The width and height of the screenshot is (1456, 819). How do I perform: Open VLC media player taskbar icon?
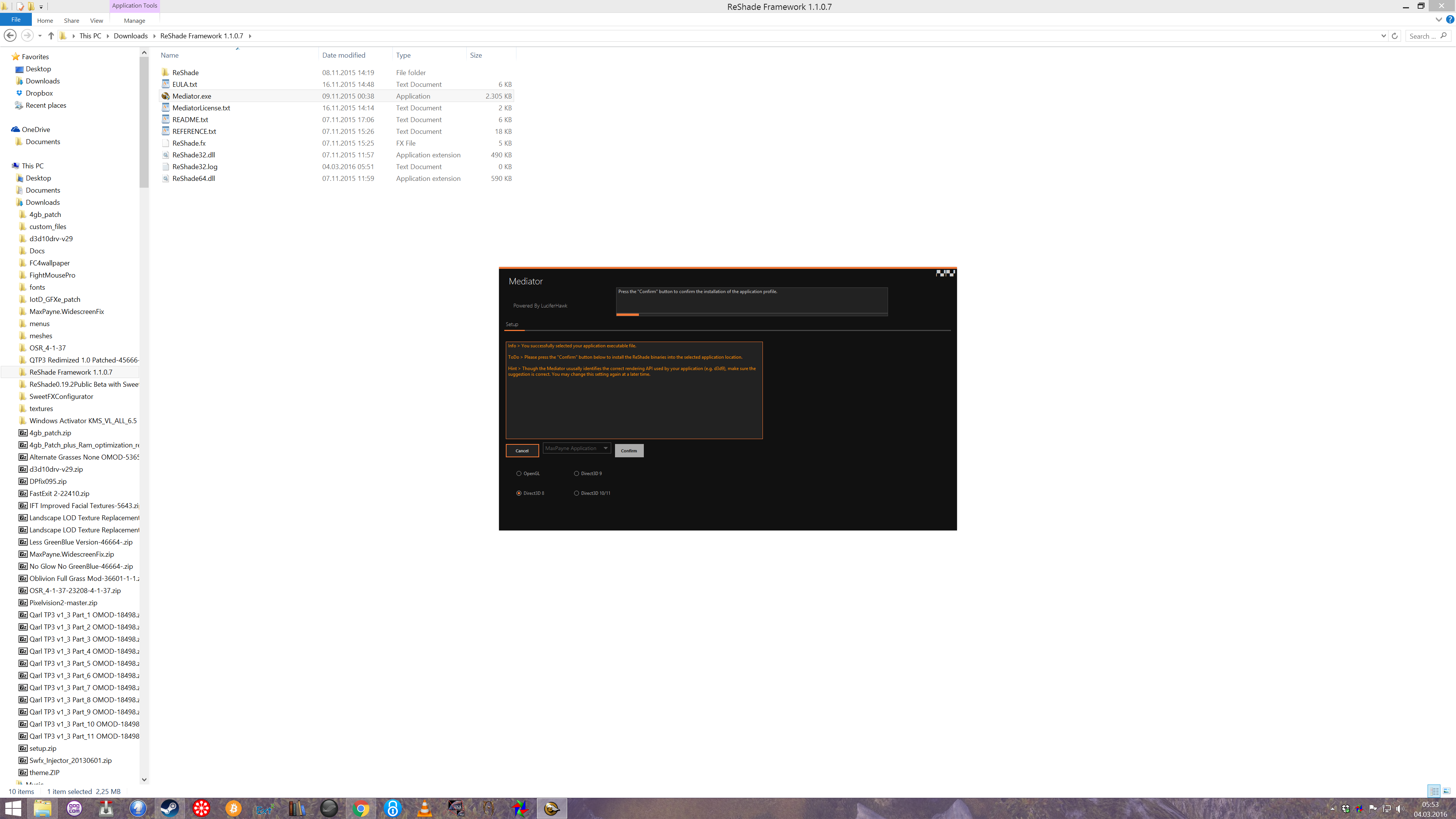click(x=425, y=808)
